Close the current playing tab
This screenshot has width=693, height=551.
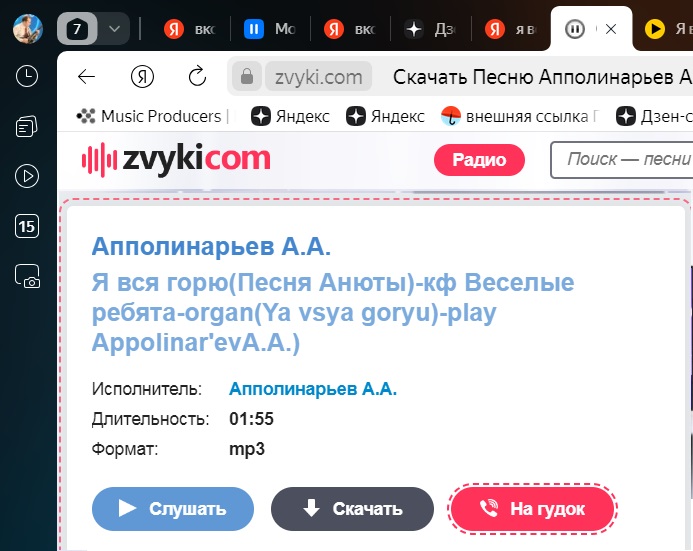coord(611,29)
